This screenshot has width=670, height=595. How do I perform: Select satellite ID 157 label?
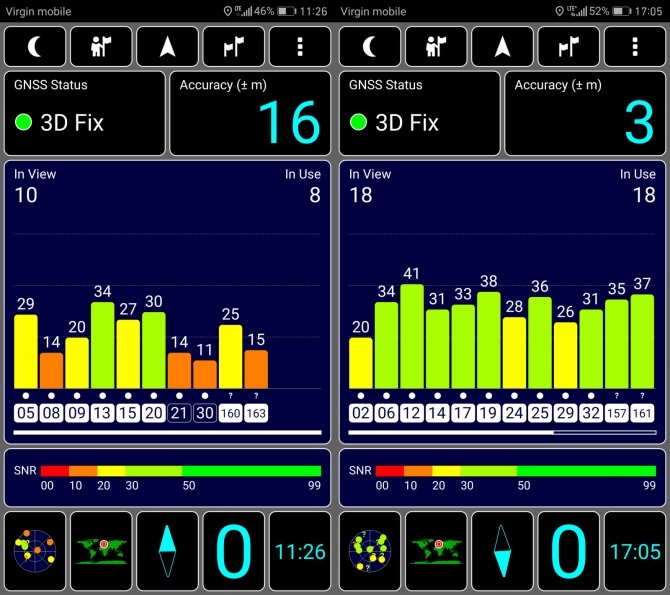617,413
